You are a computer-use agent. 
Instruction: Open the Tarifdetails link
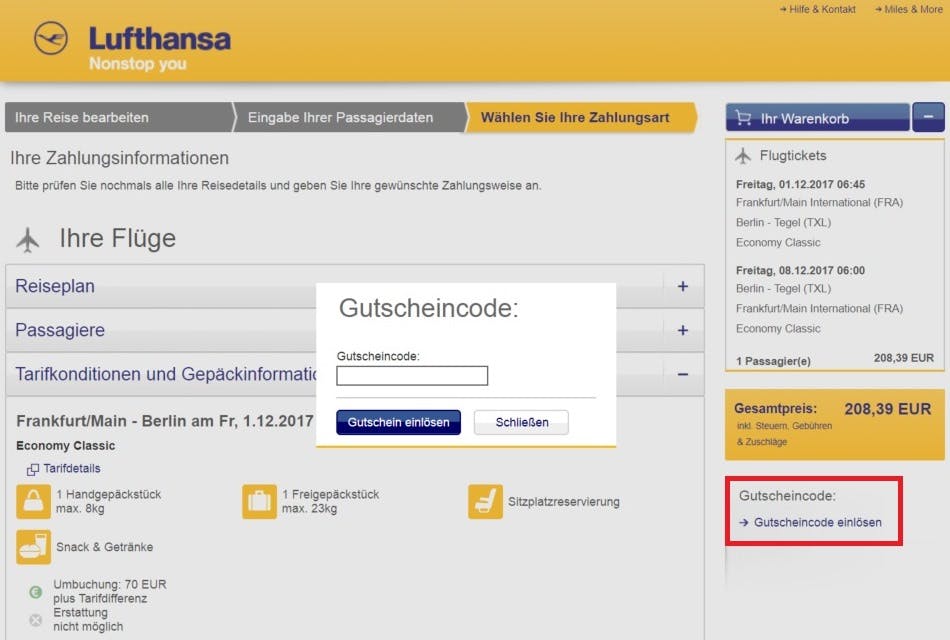(x=71, y=468)
